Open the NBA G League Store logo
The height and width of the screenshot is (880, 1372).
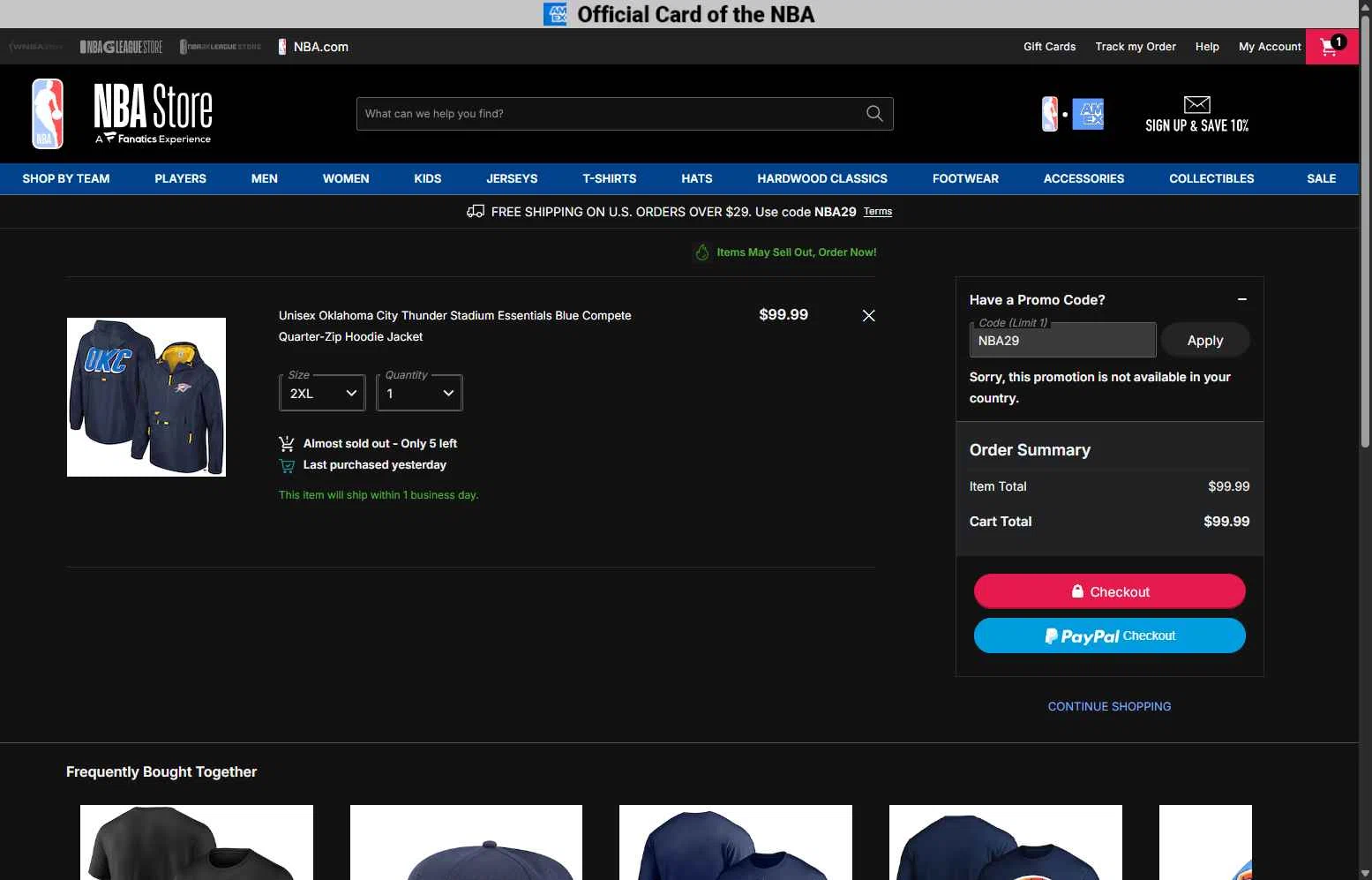click(121, 47)
